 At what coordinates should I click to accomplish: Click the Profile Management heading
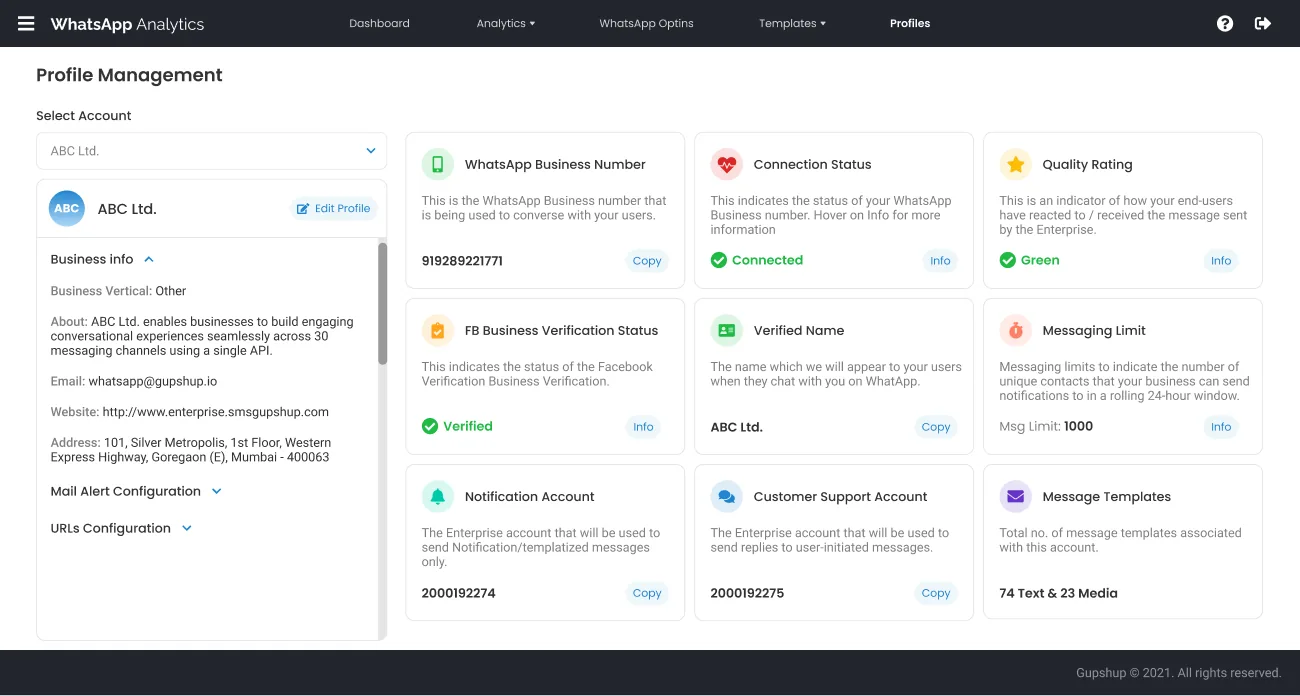click(129, 75)
